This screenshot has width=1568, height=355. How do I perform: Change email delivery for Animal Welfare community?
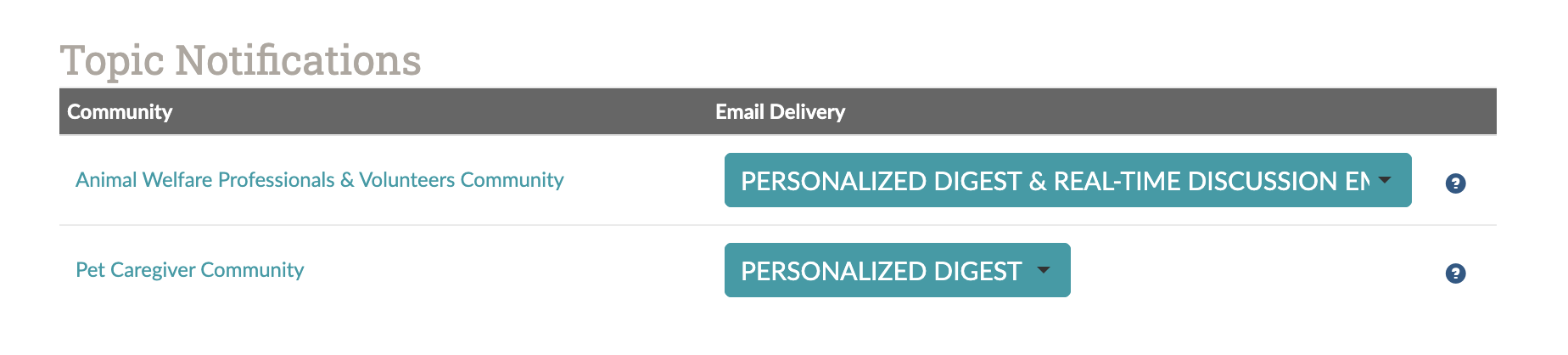click(1067, 180)
